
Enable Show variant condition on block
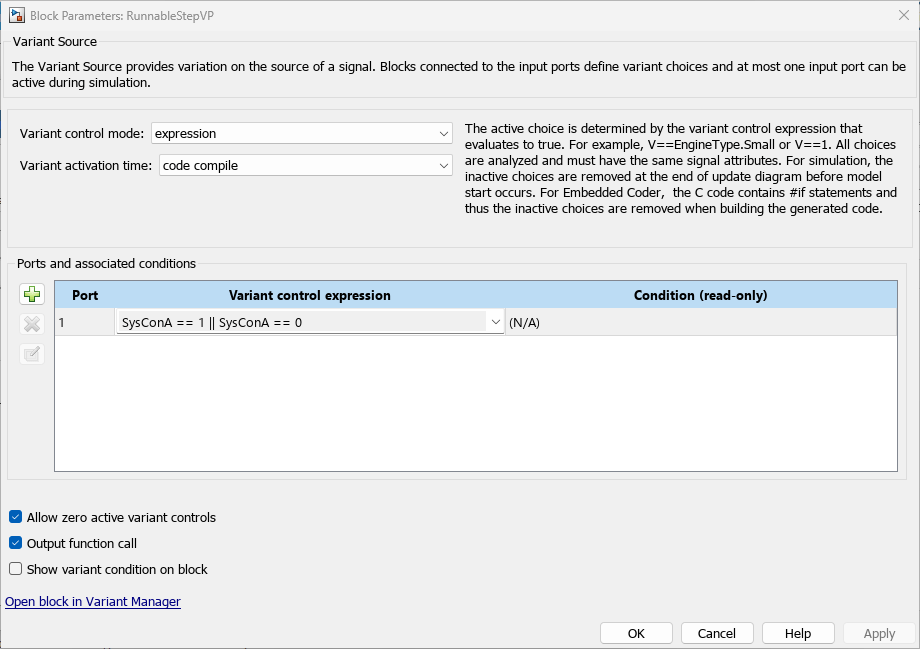(15, 570)
